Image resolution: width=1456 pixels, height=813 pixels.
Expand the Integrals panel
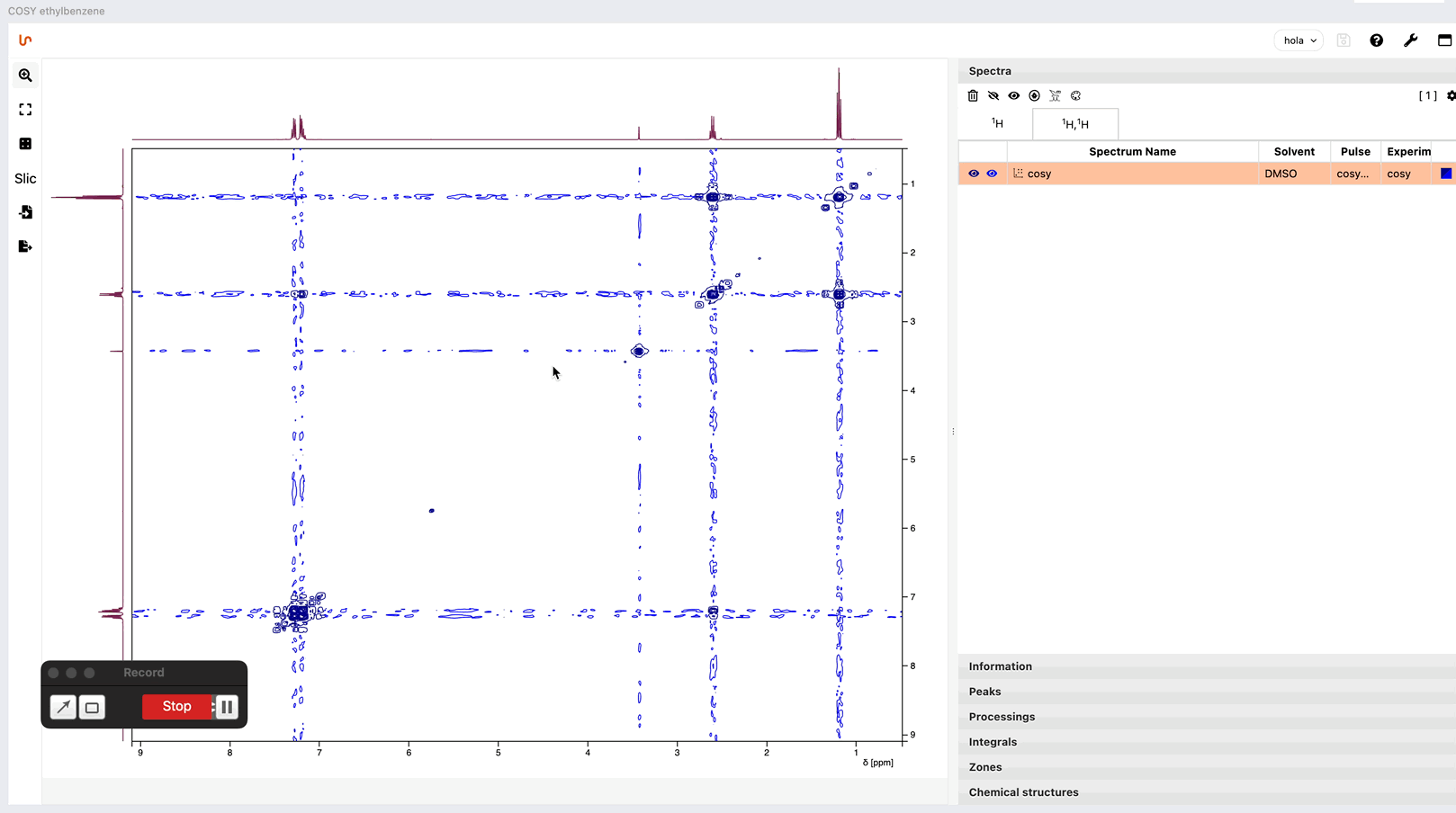pos(1207,742)
